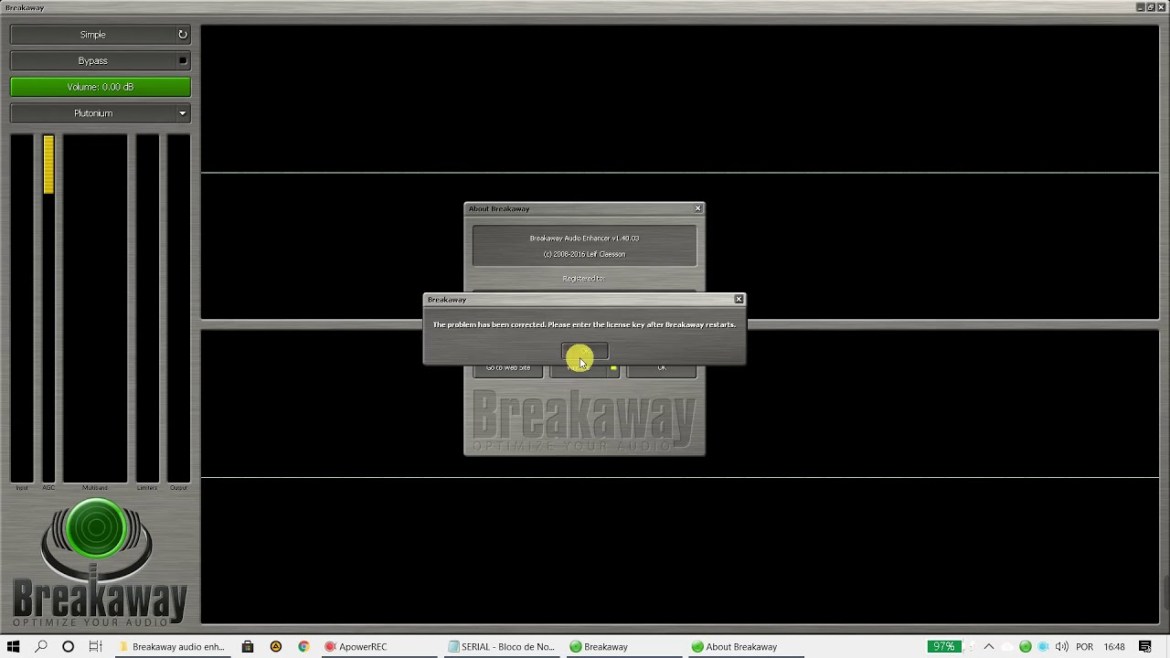The width and height of the screenshot is (1170, 658).
Task: Expand the Plutonium preset dropdown
Action: pyautogui.click(x=182, y=114)
